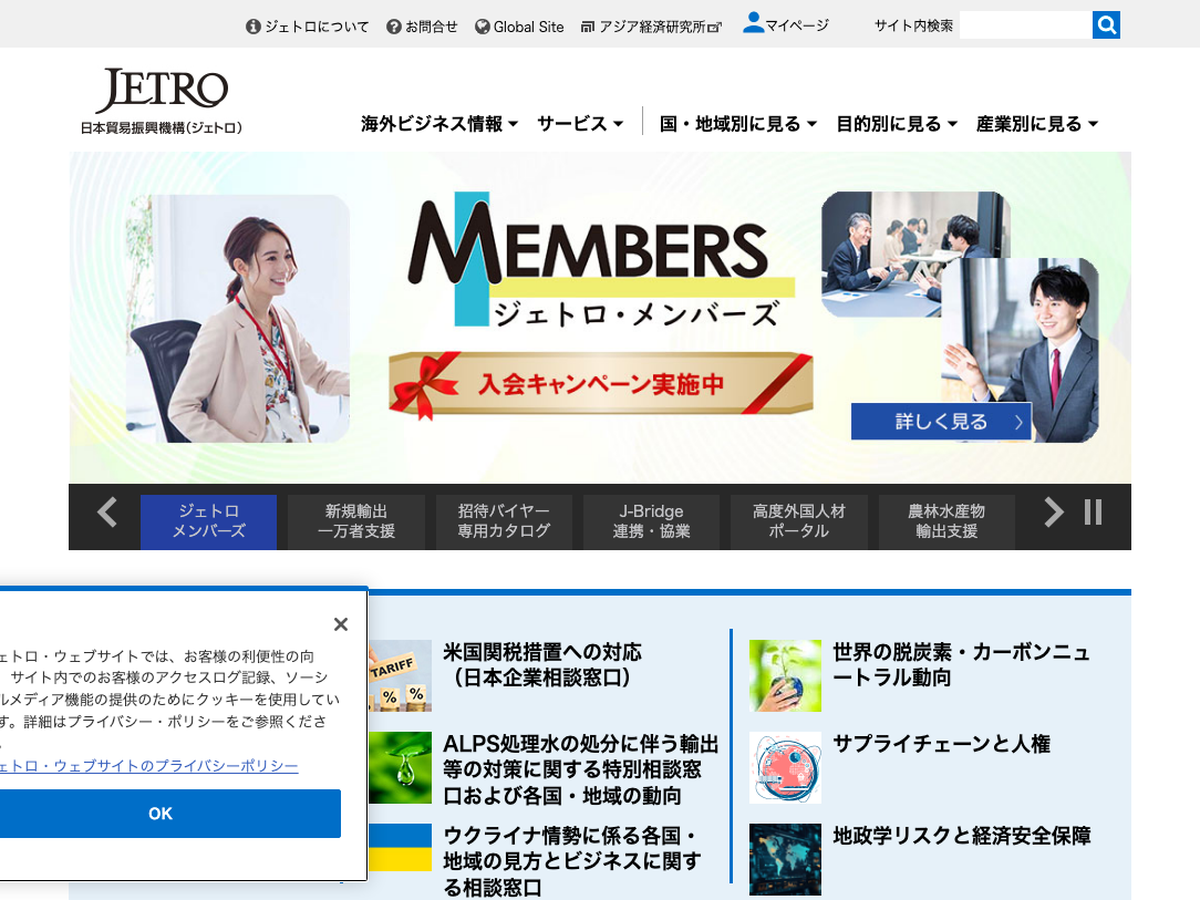Select the J-Bridge 連携・協業 tab
This screenshot has height=900, width=1200.
click(x=651, y=521)
